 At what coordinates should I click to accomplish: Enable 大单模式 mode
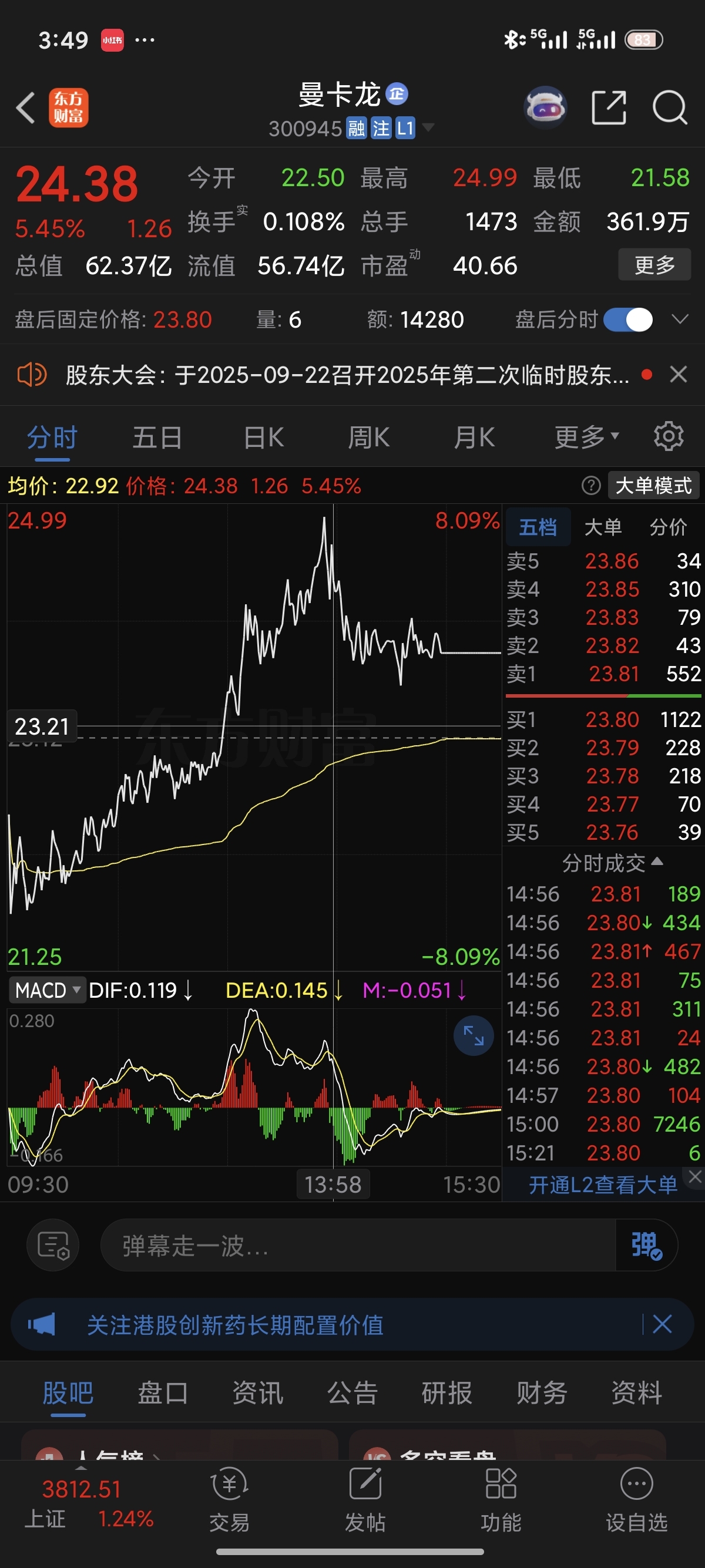click(654, 486)
